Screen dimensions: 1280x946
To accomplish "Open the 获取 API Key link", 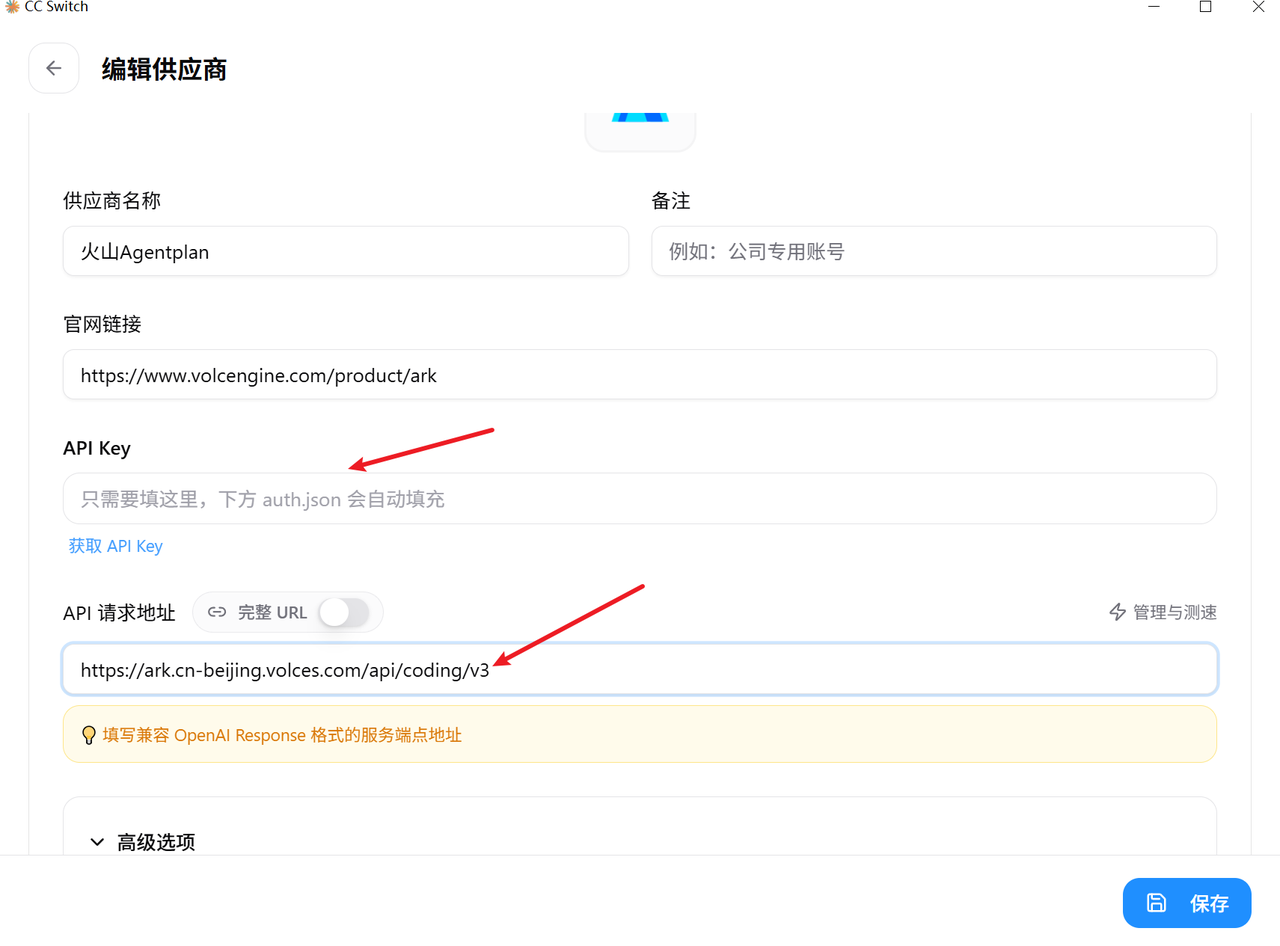I will coord(115,546).
